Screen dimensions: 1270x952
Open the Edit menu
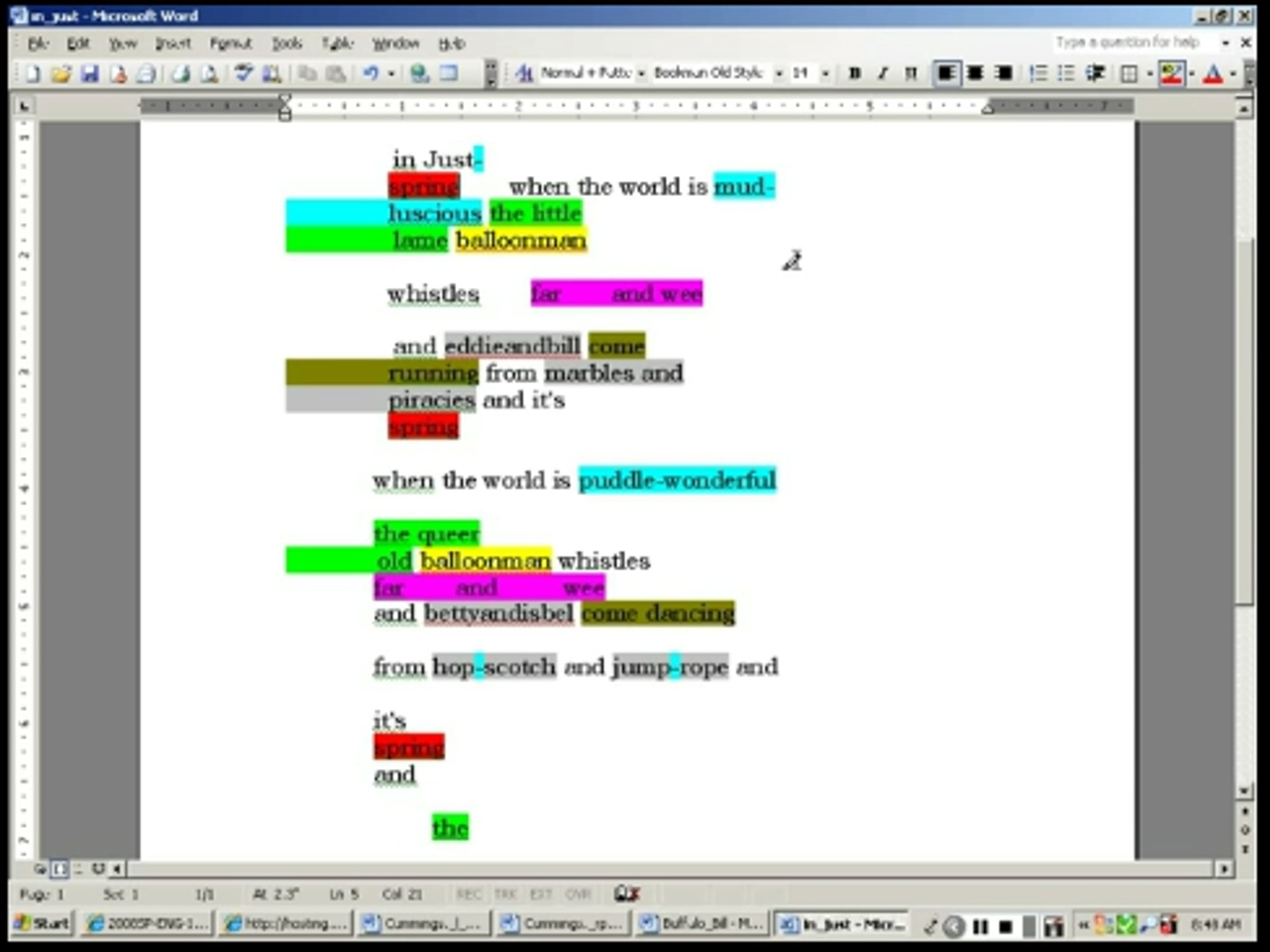[x=78, y=43]
